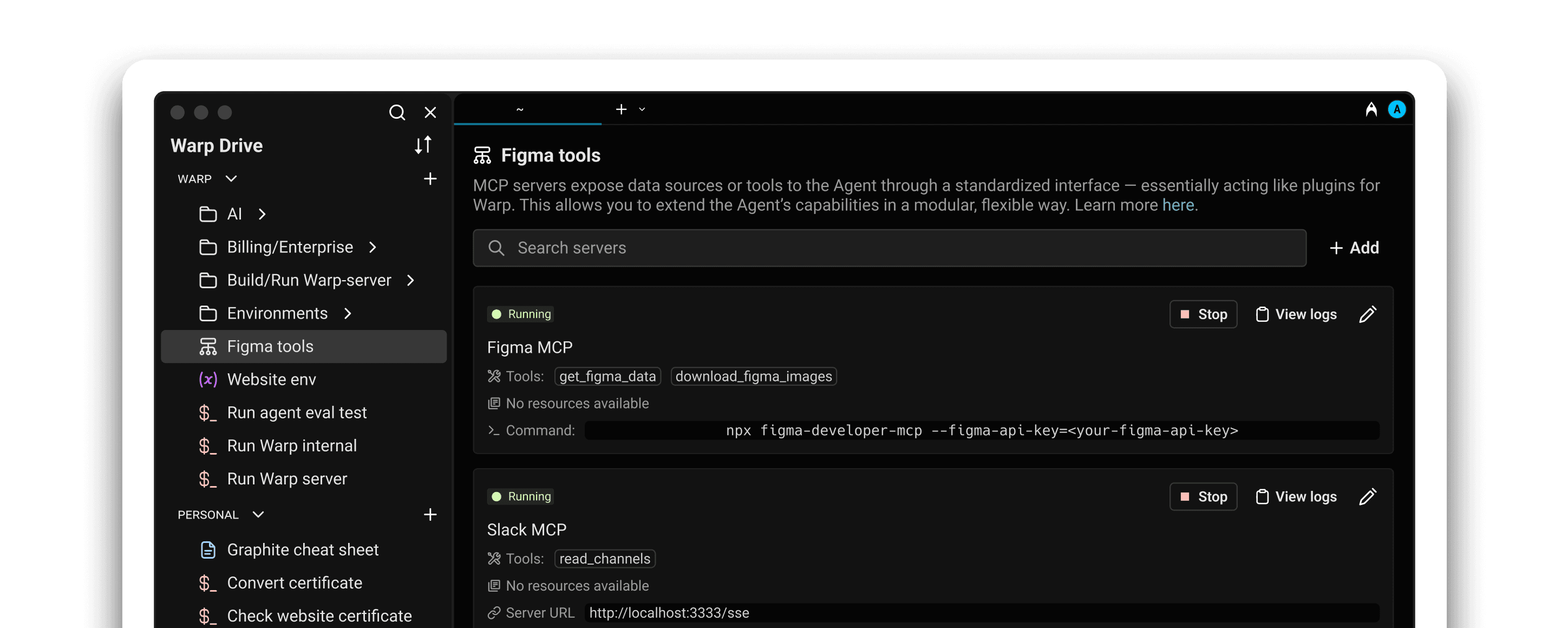Click the Figma MCP title
The height and width of the screenshot is (628, 1568).
(x=530, y=347)
